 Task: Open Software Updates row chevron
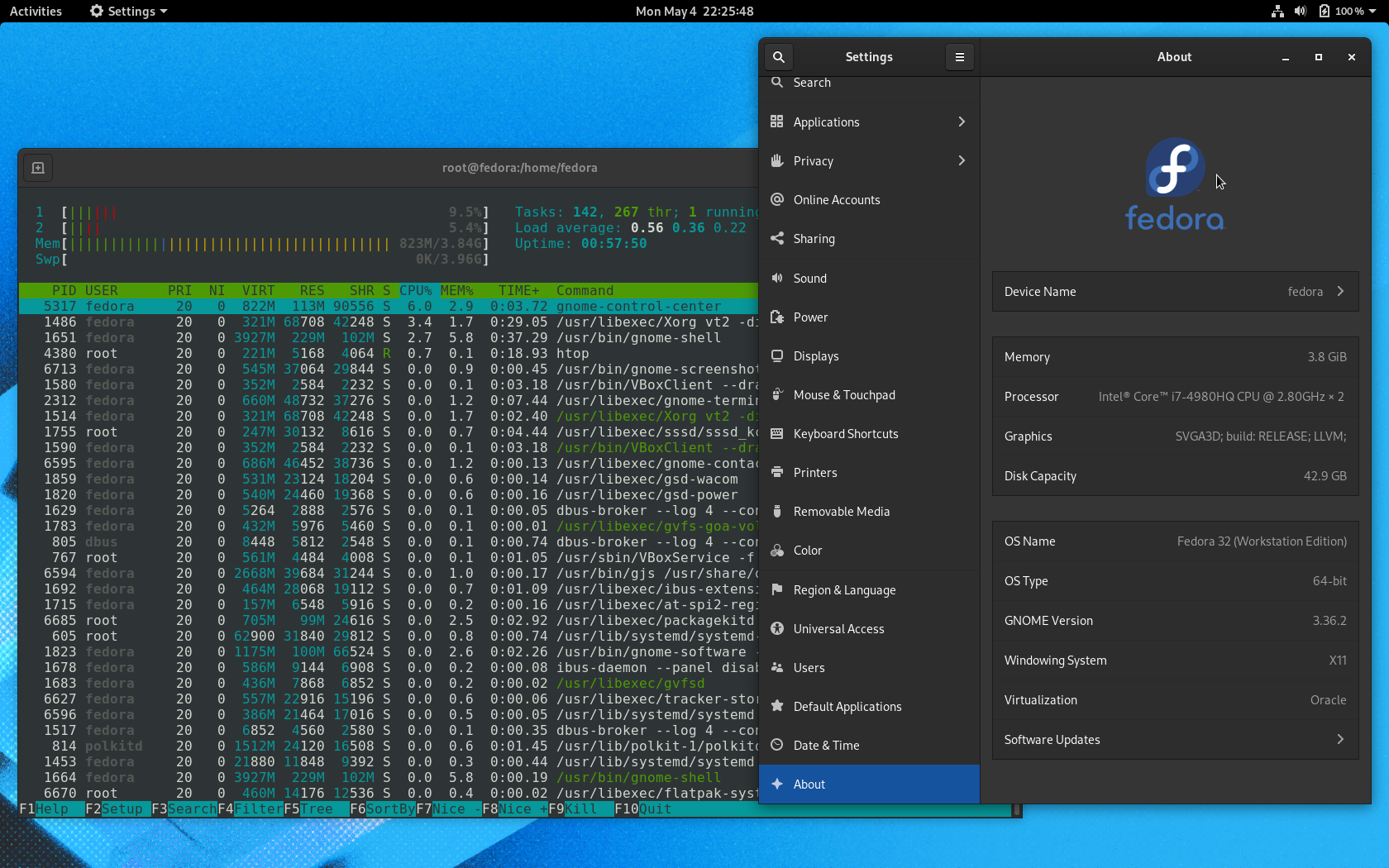pyautogui.click(x=1340, y=739)
